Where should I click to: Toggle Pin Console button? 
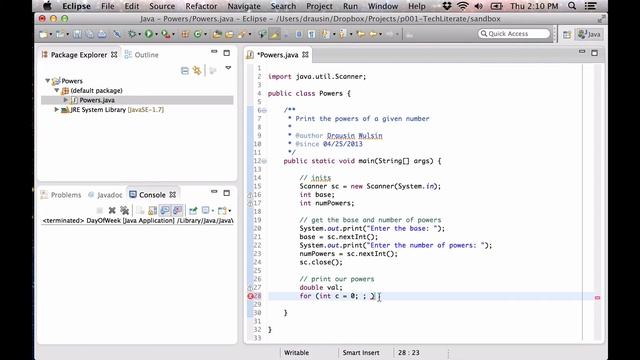(193, 210)
